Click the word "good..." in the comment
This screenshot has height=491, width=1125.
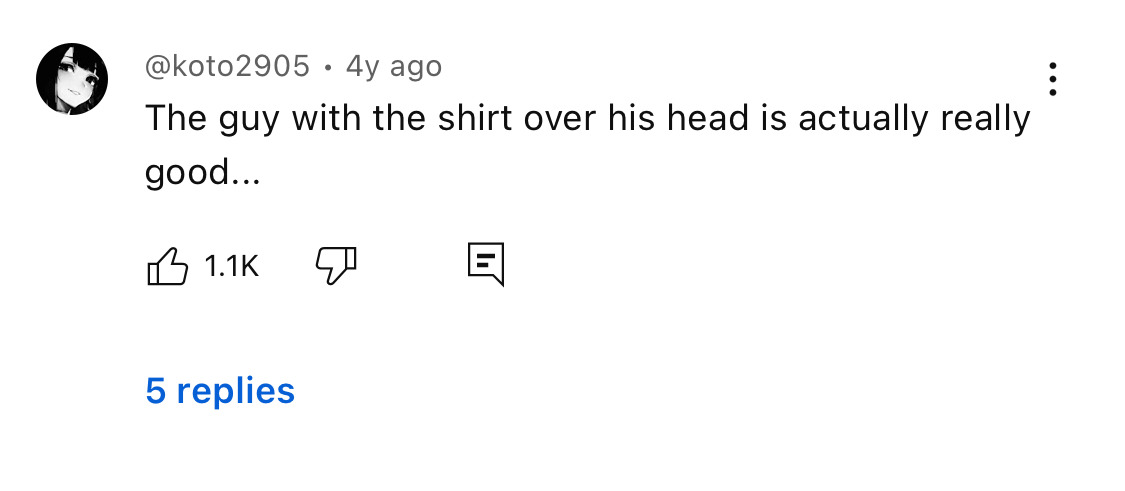(x=202, y=173)
